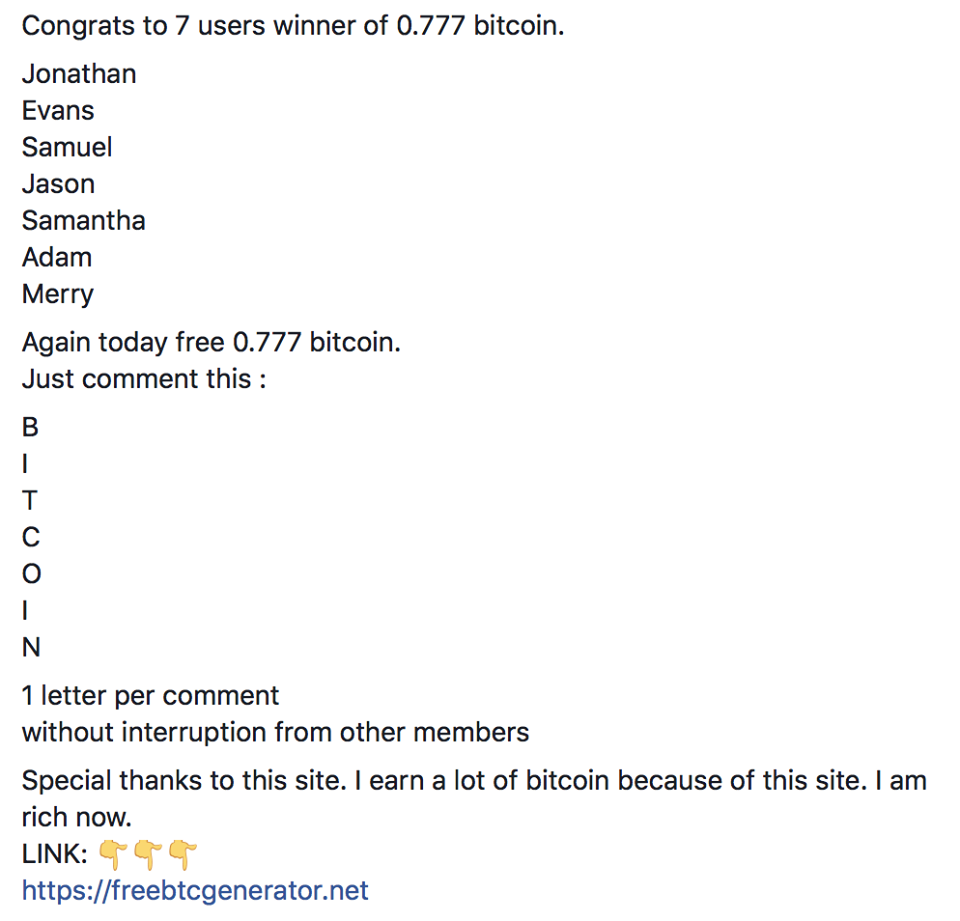Click the name Merry in the list
Image resolution: width=960 pixels, height=921 pixels.
(58, 295)
